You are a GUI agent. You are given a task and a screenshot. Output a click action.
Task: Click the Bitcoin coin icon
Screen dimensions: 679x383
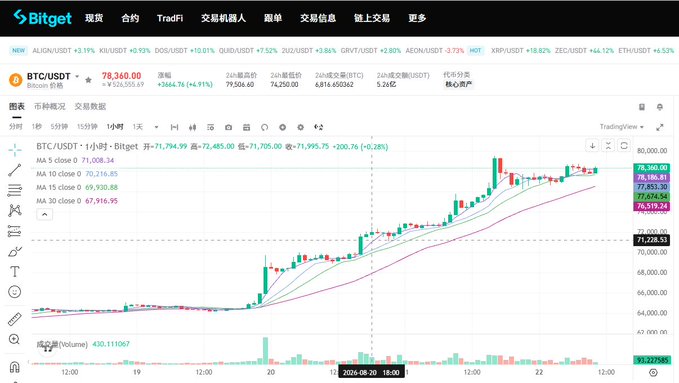(x=16, y=80)
